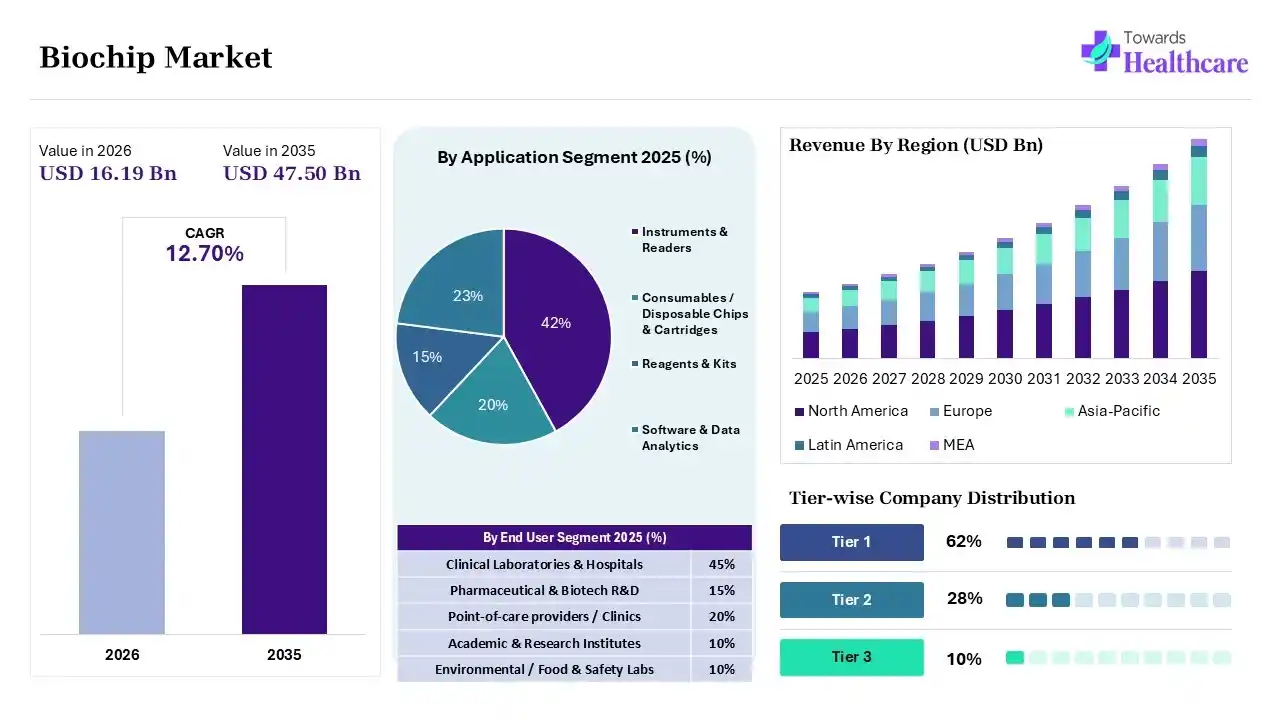This screenshot has height=720, width=1280.
Task: Click the 2026 bar in CAGR chart
Action: pyautogui.click(x=122, y=532)
